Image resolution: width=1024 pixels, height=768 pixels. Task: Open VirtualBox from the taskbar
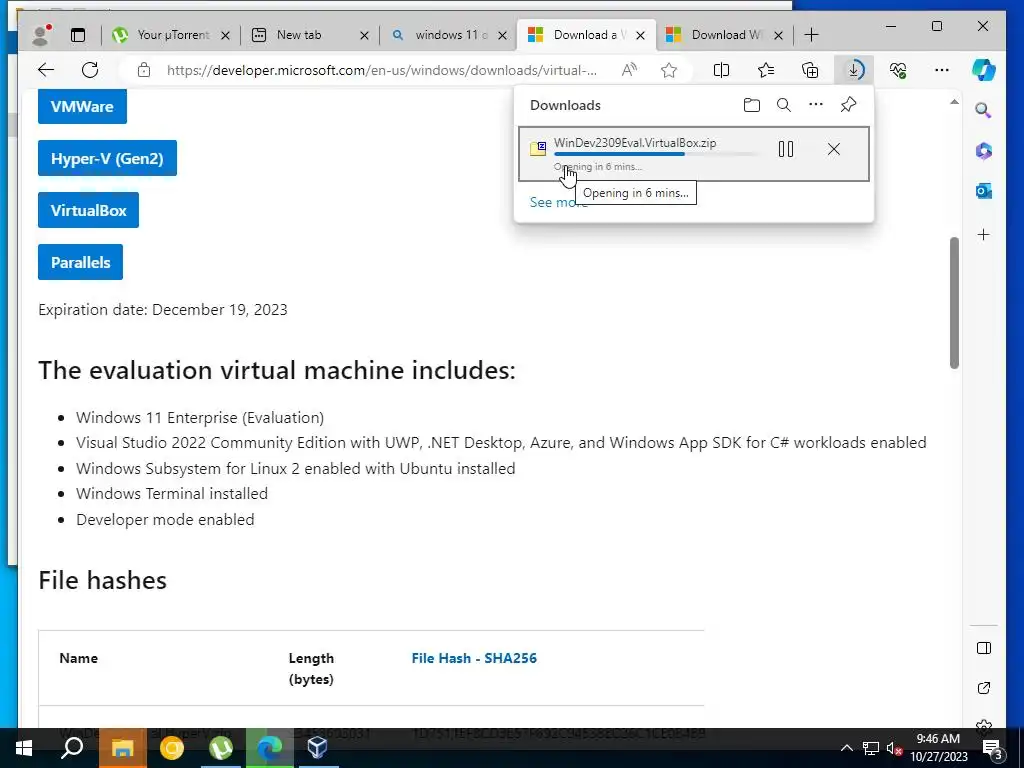tap(317, 748)
